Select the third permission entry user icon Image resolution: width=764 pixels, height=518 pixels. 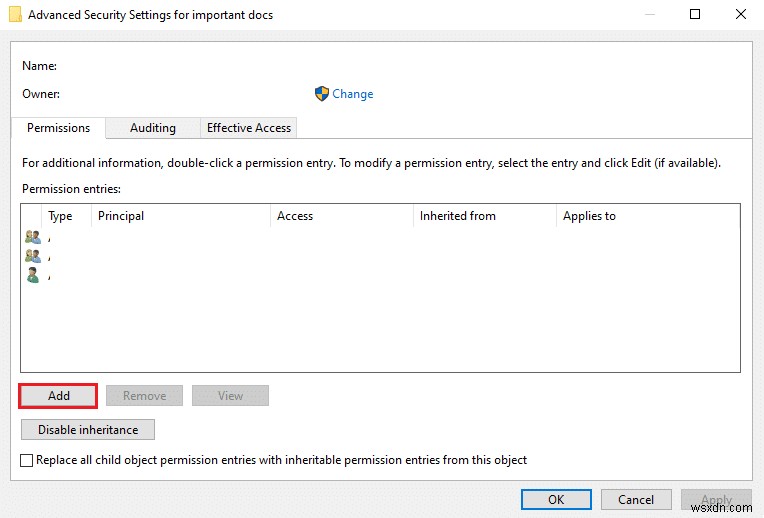(33, 275)
